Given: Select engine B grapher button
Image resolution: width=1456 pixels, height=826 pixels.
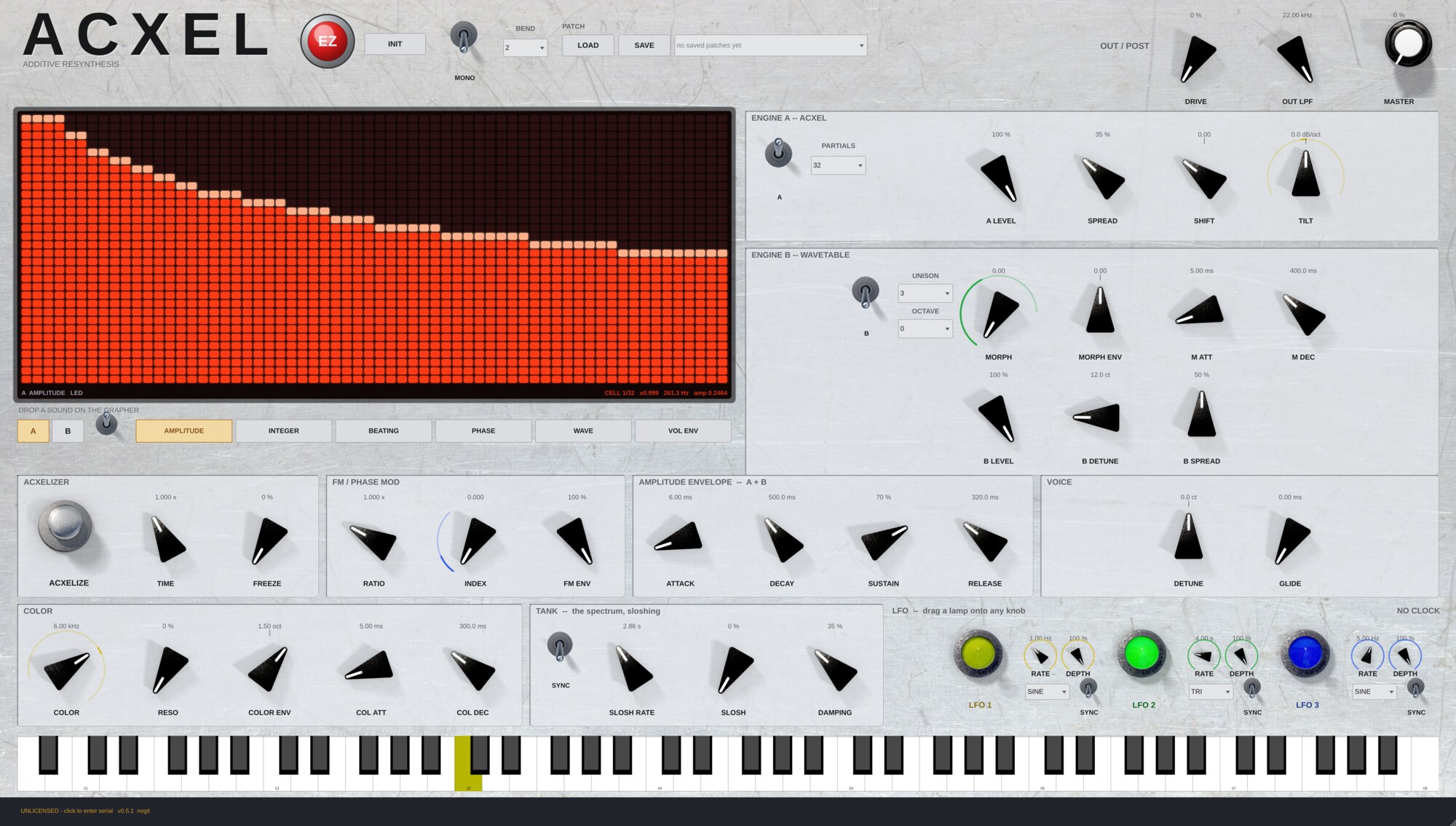Looking at the screenshot, I should coord(68,431).
